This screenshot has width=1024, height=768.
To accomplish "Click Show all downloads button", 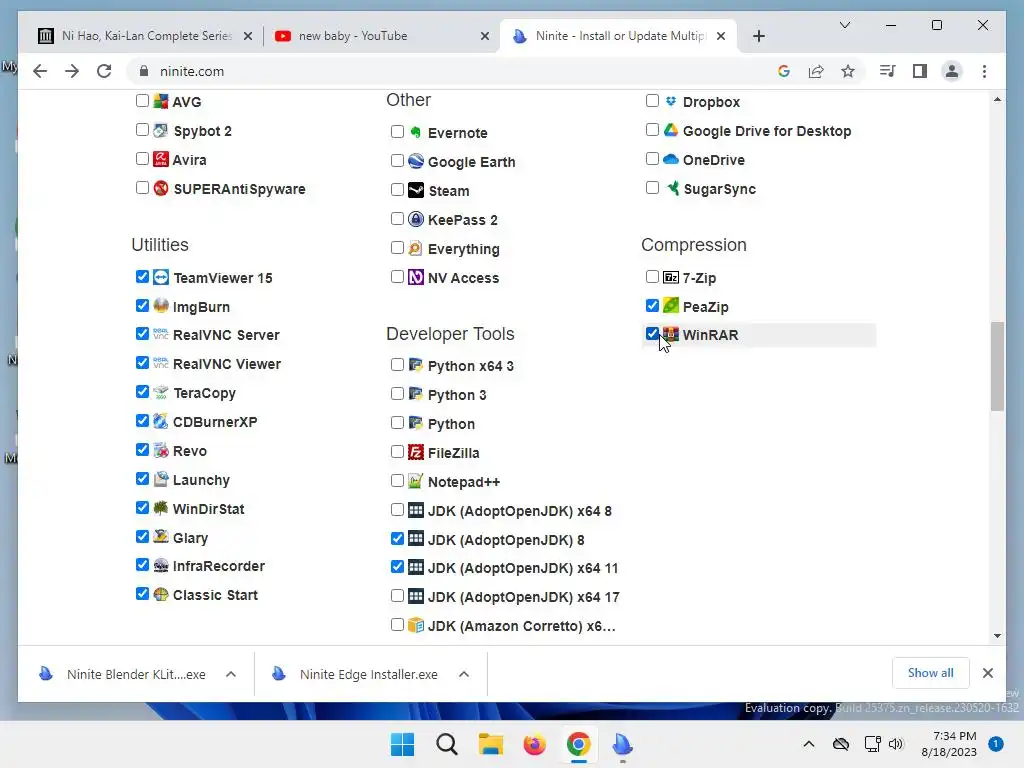I will tap(931, 673).
